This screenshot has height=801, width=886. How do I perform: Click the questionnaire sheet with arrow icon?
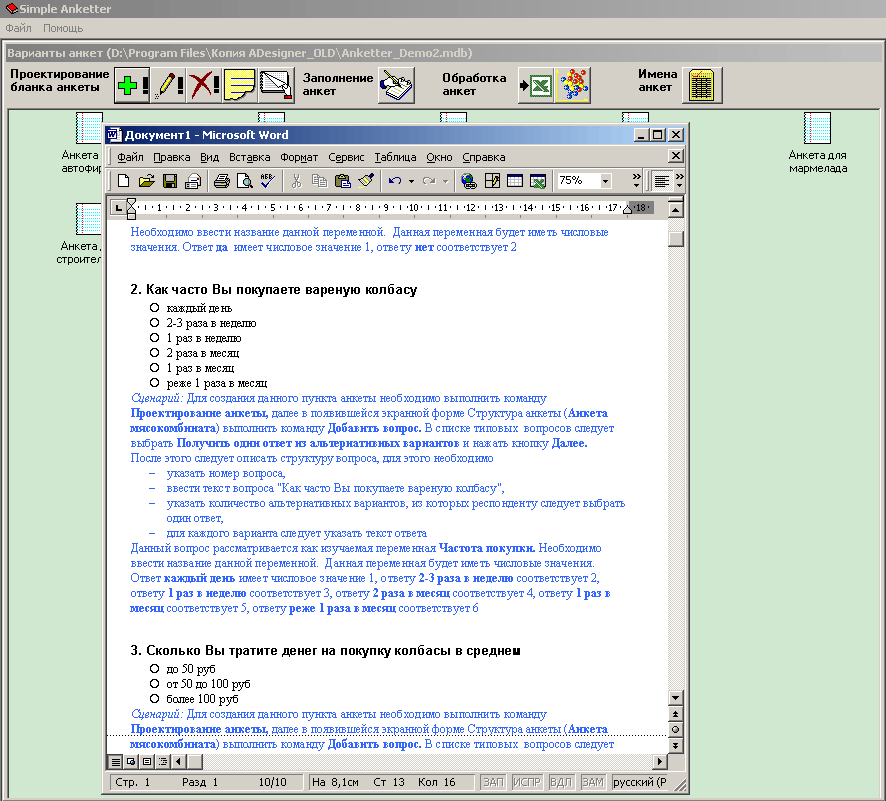[x=276, y=85]
